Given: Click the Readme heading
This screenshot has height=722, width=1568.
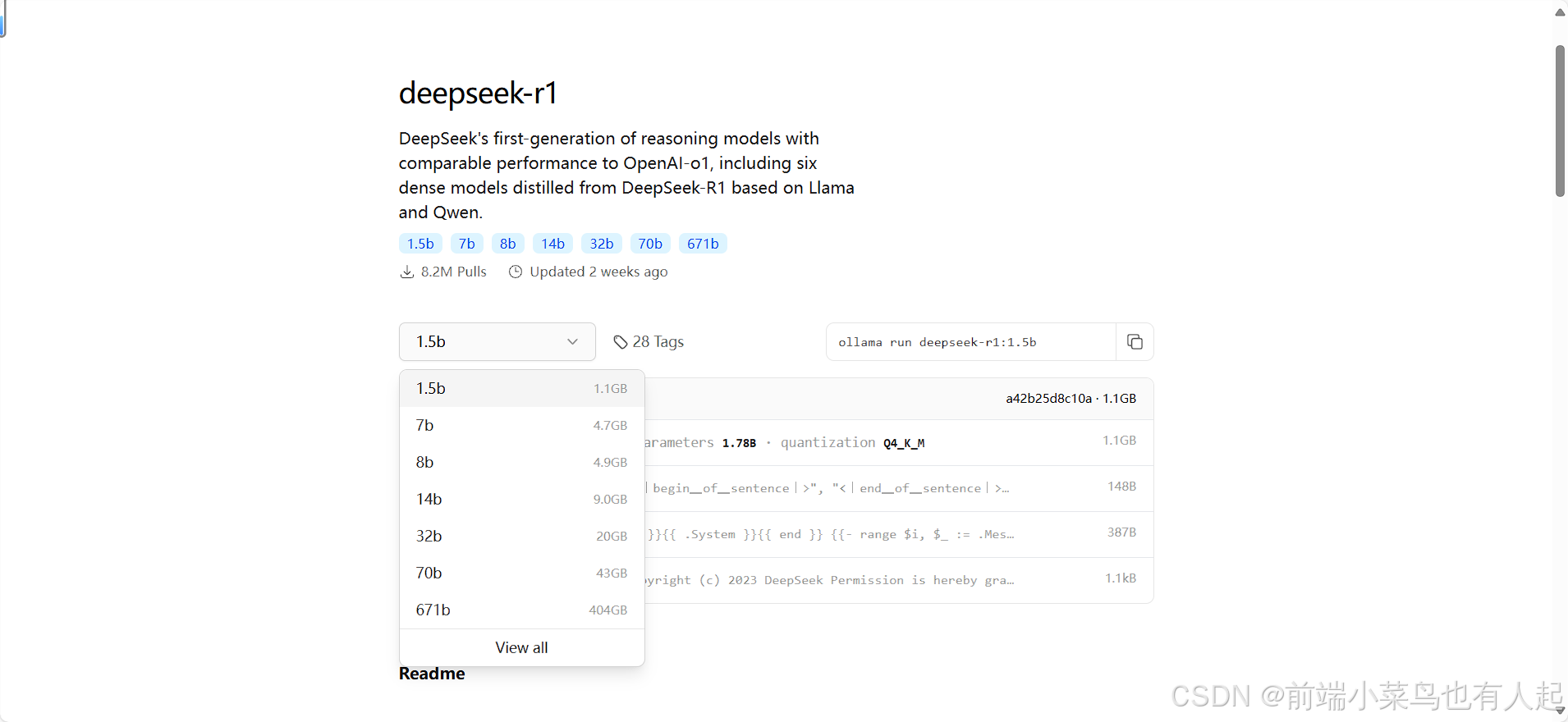Looking at the screenshot, I should point(432,674).
